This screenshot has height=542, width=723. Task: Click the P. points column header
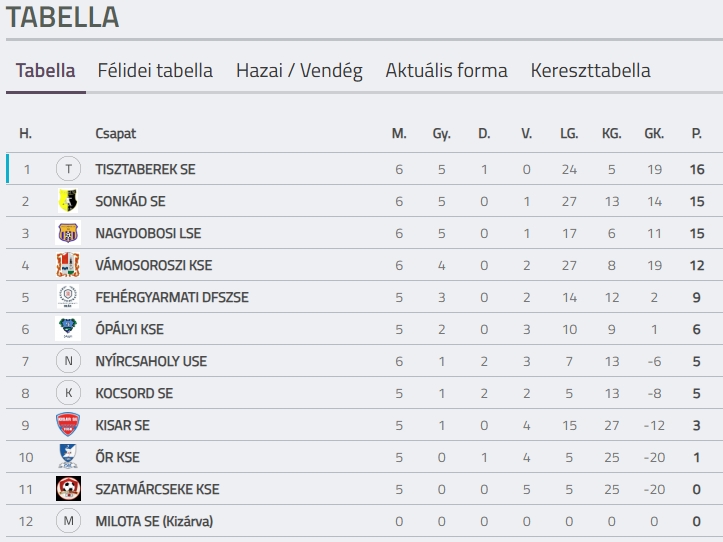696,134
